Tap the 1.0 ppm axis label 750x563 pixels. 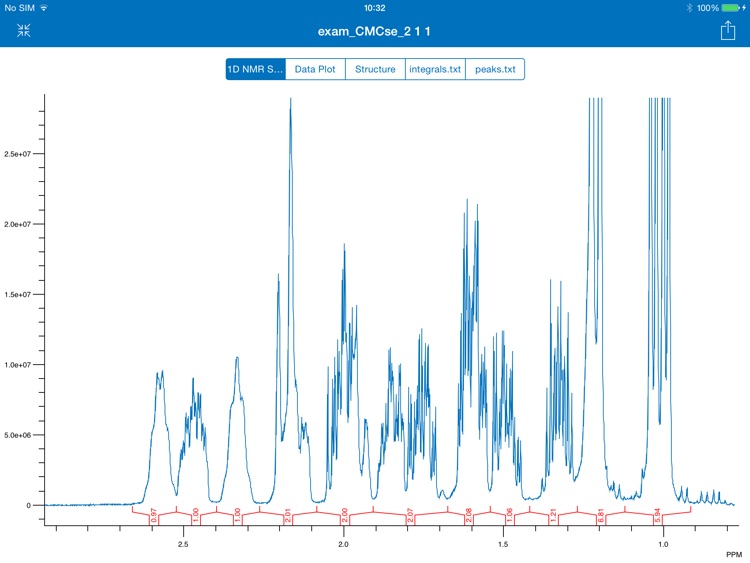tap(663, 544)
